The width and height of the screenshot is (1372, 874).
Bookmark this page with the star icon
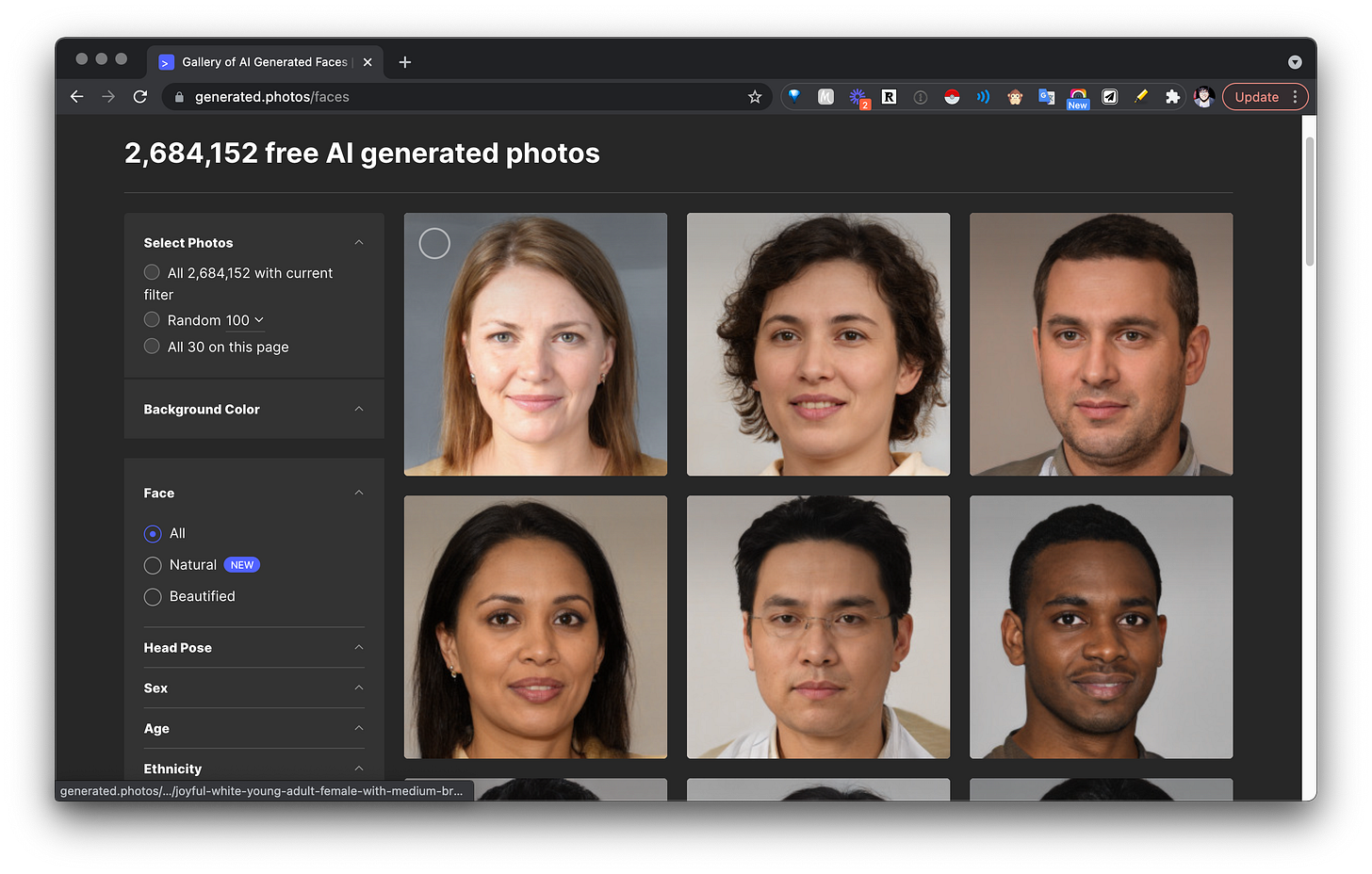[x=755, y=97]
